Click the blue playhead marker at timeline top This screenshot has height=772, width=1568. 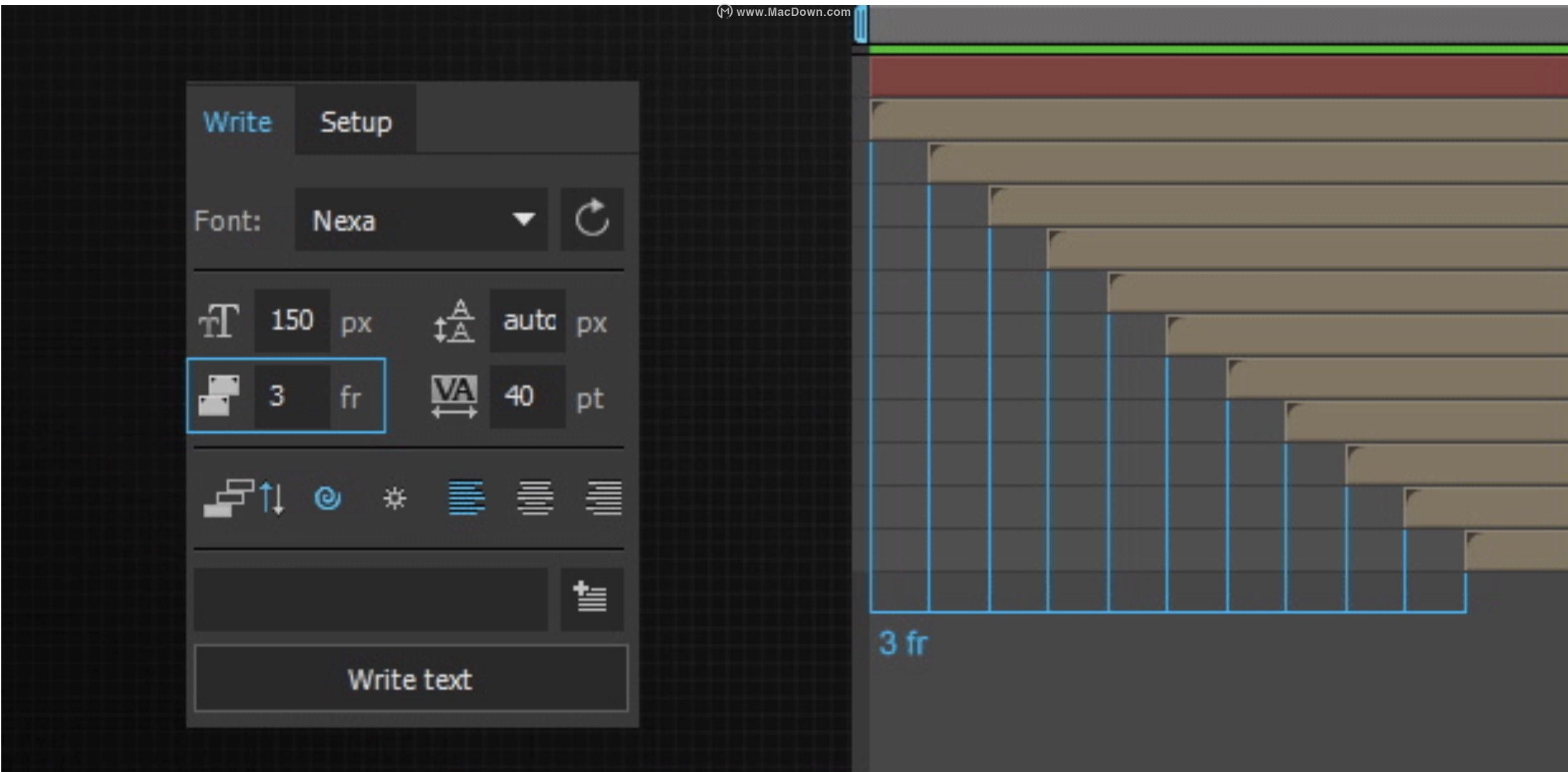click(860, 25)
